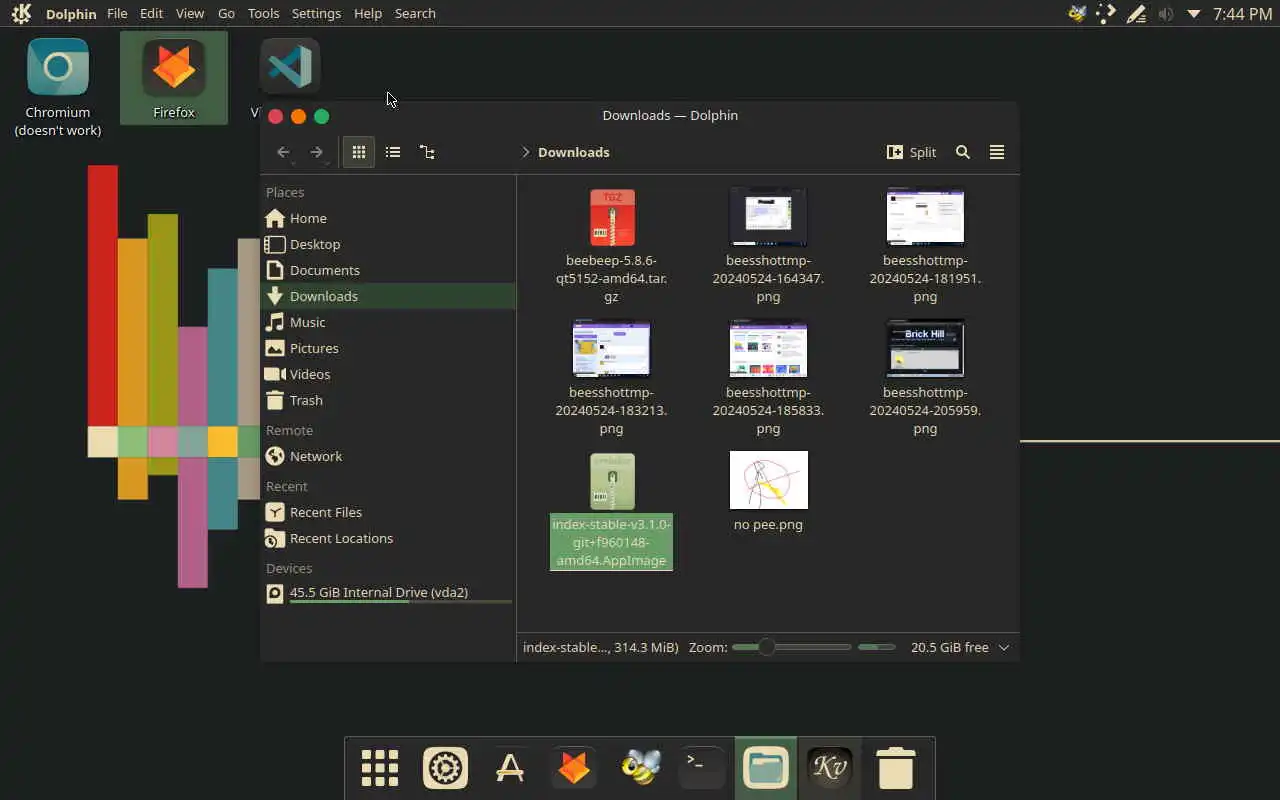Select the 45.5 GiB Internal Drive device

388,593
